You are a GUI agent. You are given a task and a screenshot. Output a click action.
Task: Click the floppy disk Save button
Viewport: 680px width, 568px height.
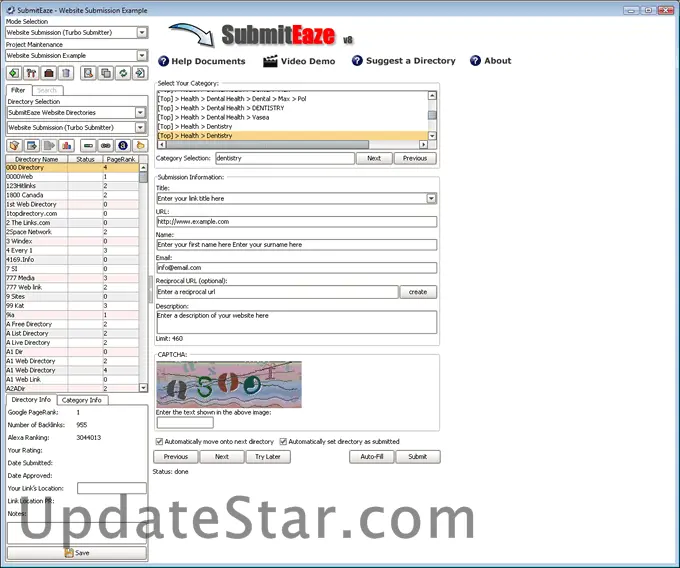pos(77,553)
